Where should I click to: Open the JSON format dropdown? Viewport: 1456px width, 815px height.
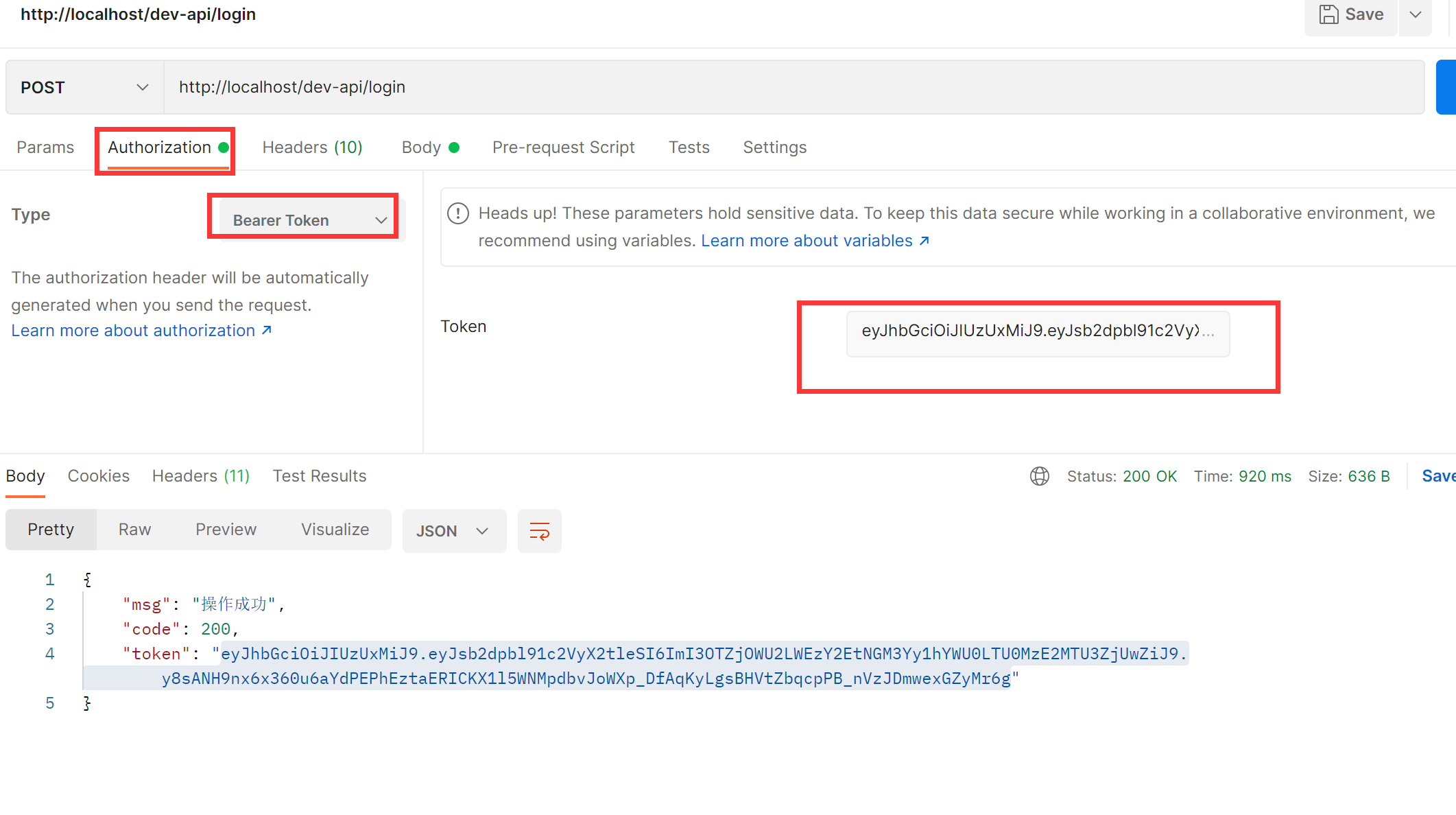tap(453, 531)
